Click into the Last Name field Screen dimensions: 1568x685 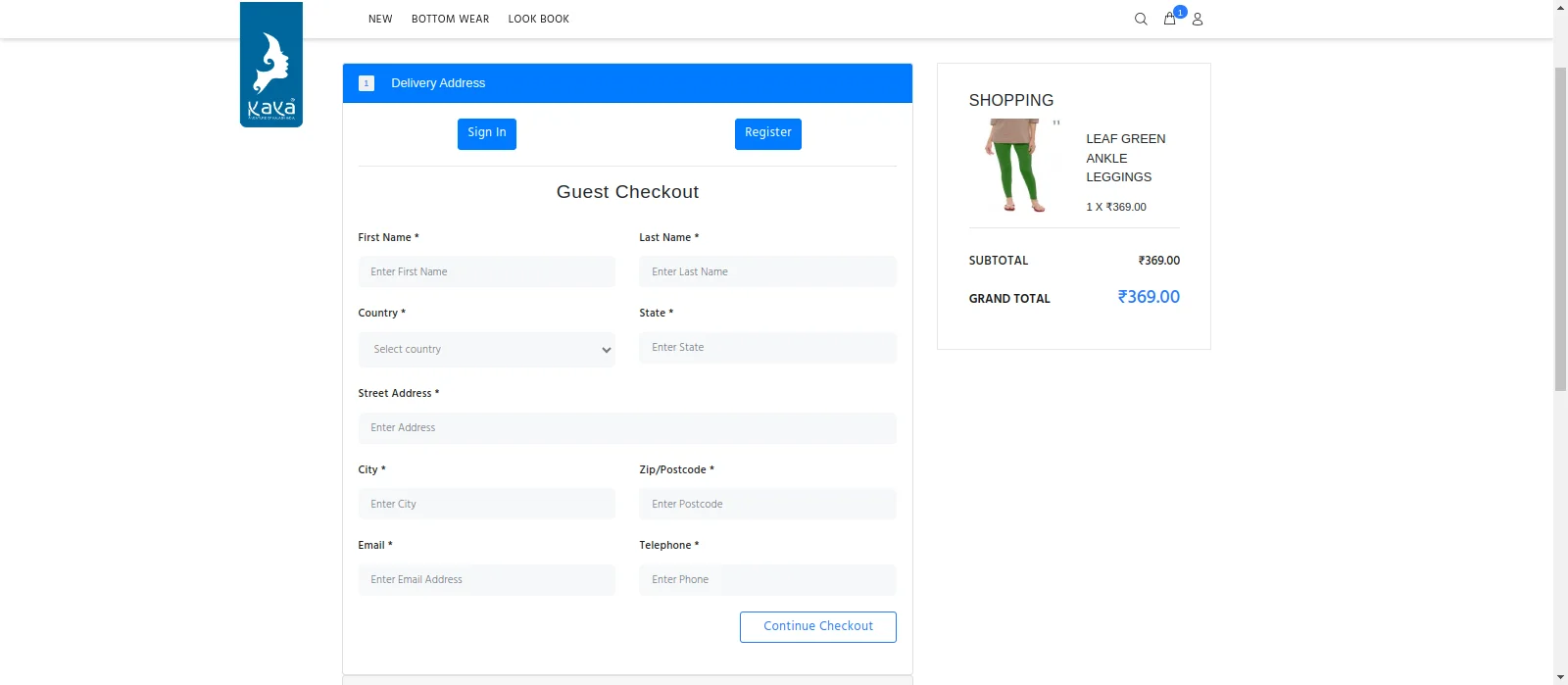click(x=767, y=271)
